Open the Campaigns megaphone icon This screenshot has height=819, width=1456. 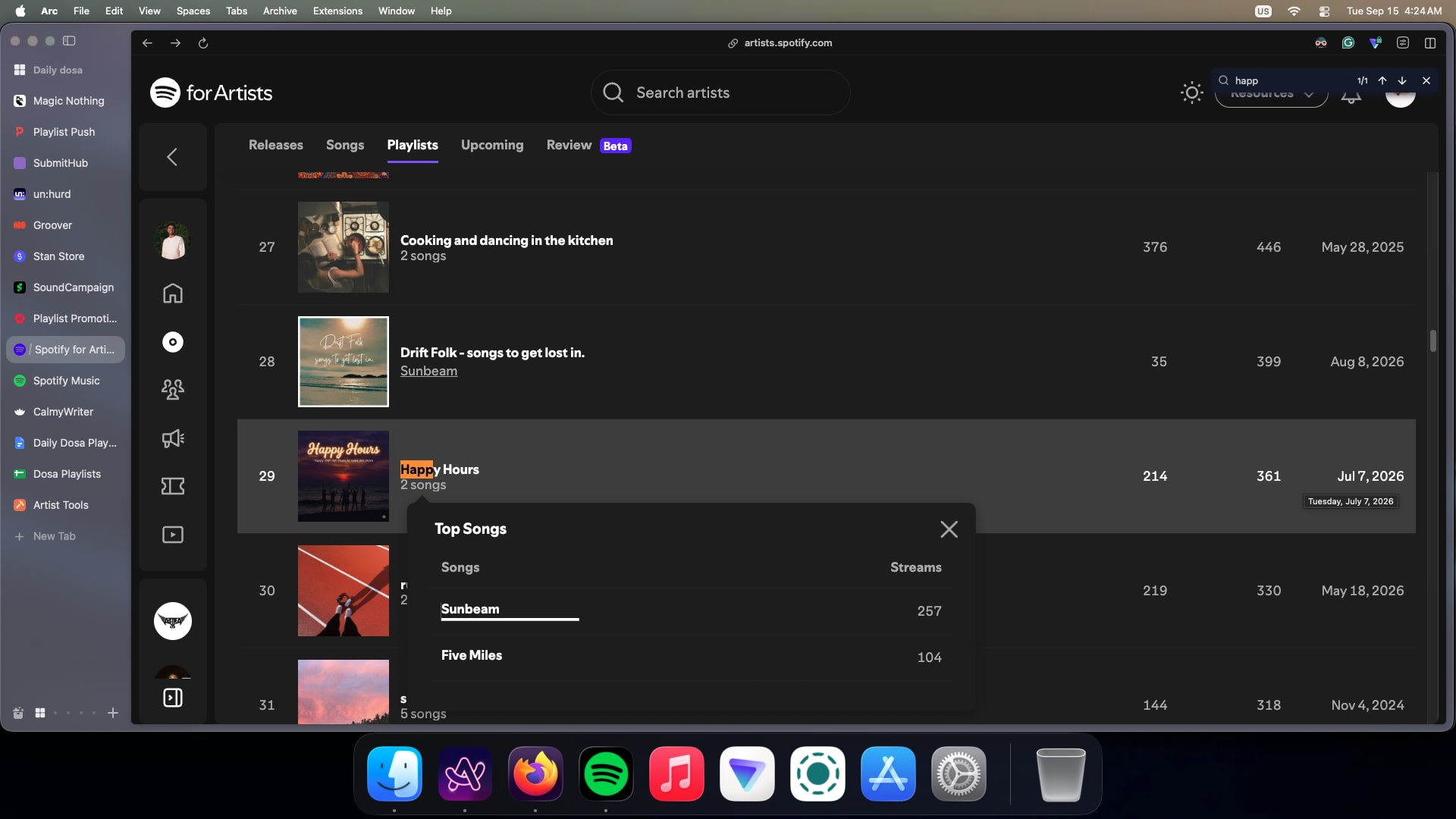(173, 438)
